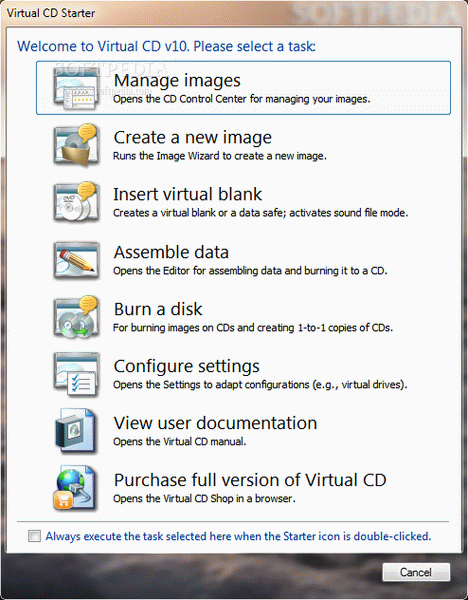The image size is (468, 600).
Task: Choose Assemble data task title
Action: (x=171, y=252)
